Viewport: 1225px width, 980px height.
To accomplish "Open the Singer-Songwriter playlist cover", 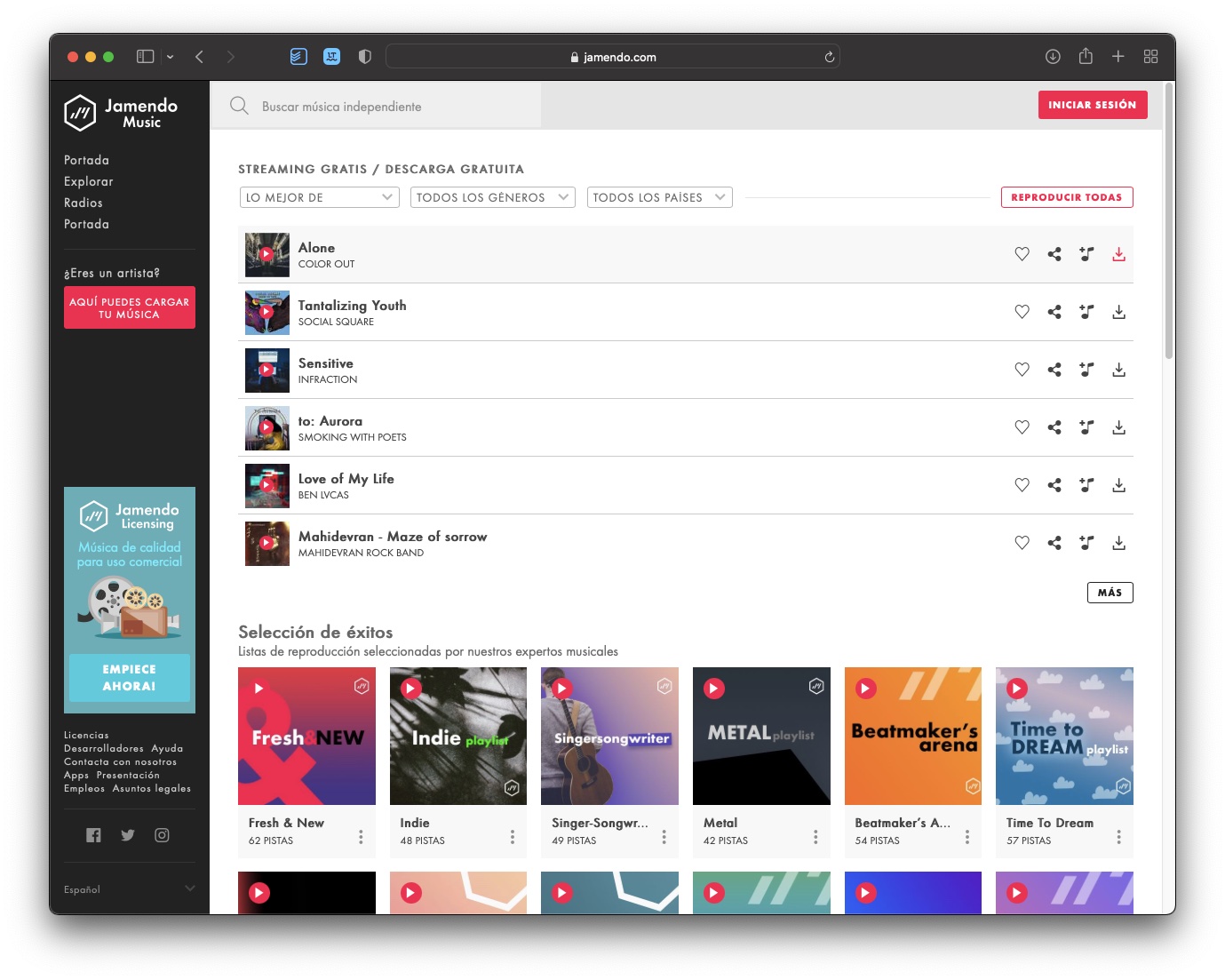I will point(609,736).
